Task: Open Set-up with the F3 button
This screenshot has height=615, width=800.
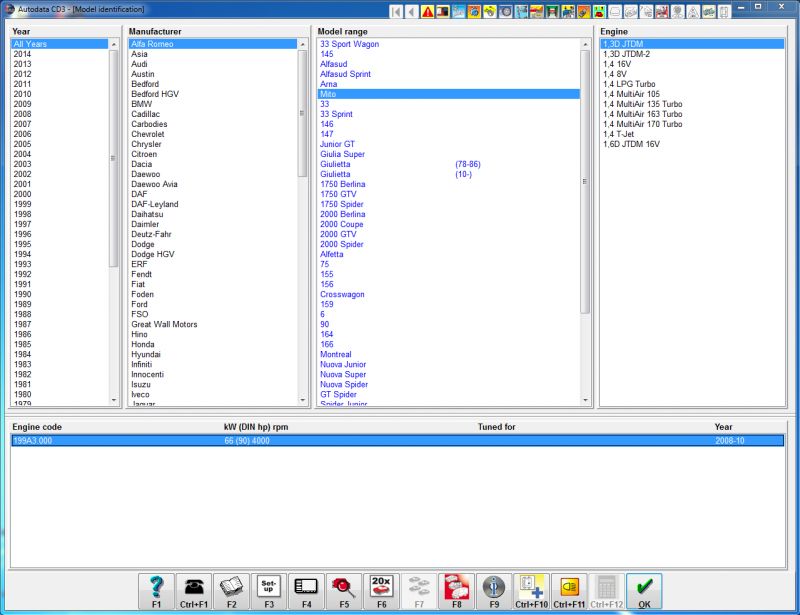Action: [x=269, y=592]
